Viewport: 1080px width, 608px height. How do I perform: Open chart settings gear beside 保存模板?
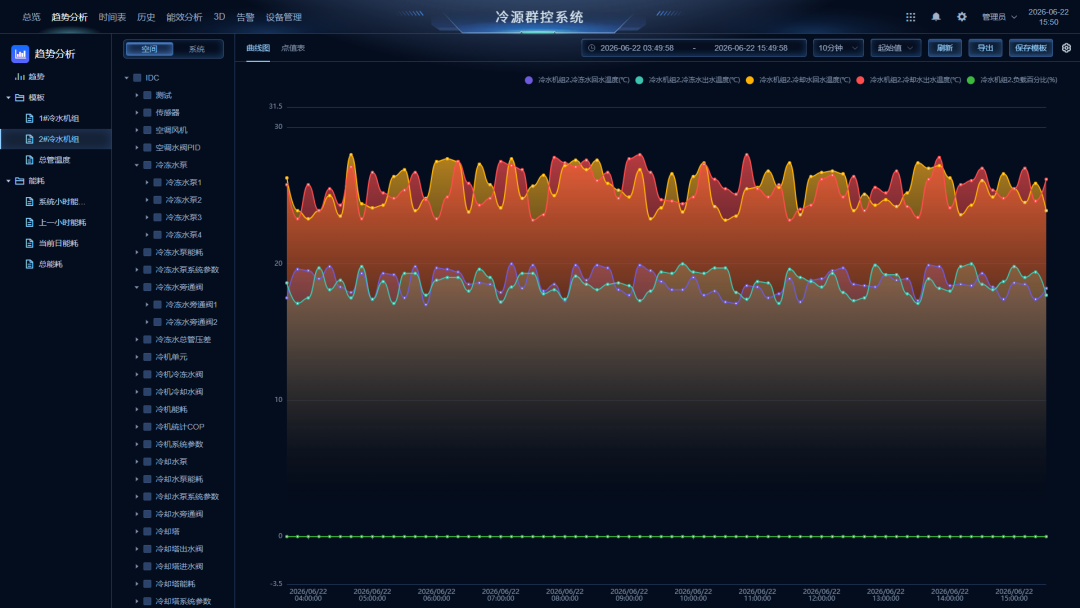1066,48
